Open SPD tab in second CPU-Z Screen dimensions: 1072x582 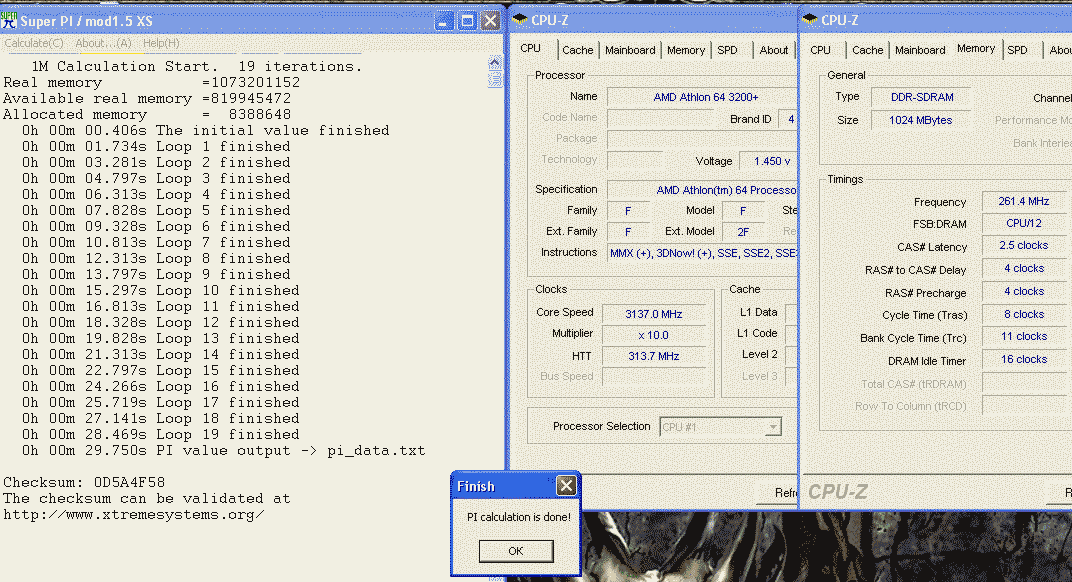(x=1017, y=50)
